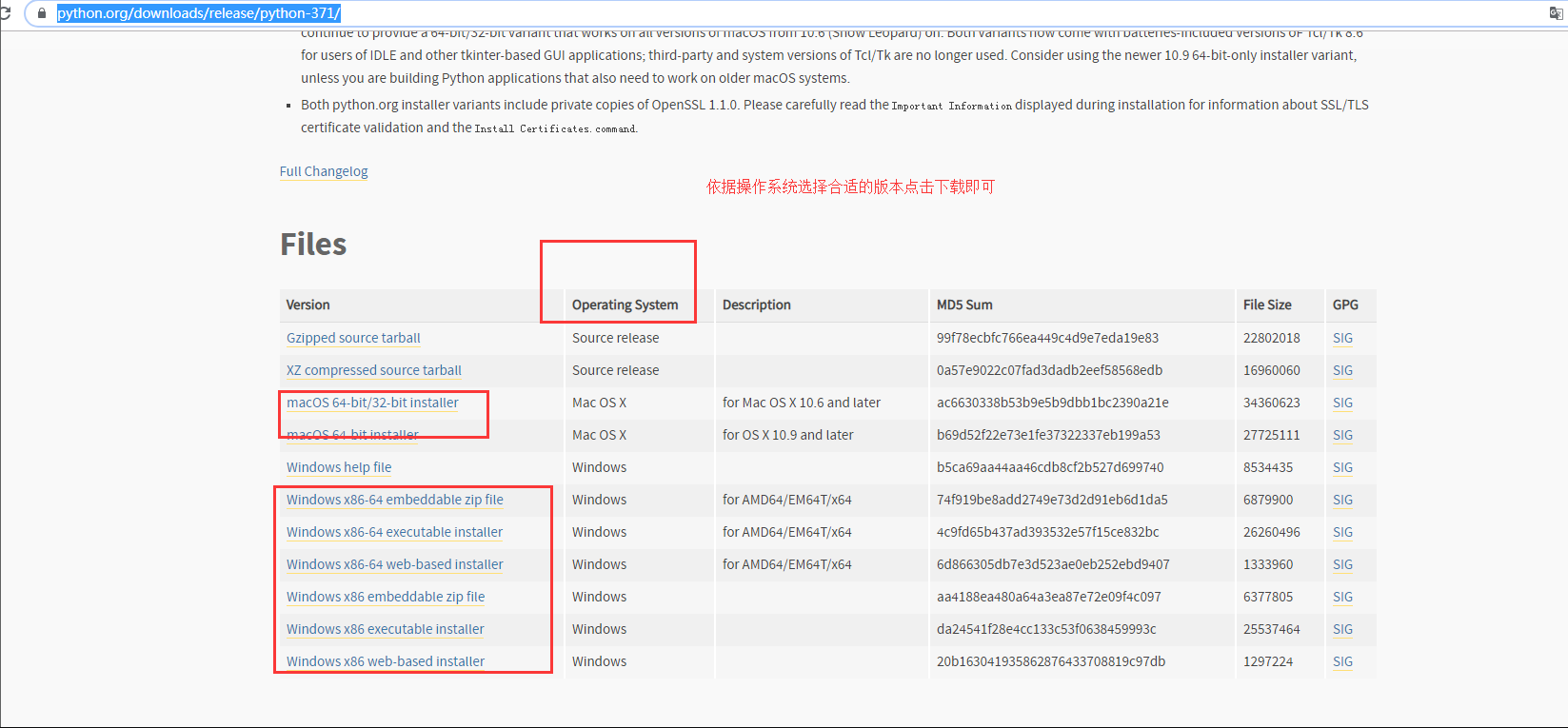The height and width of the screenshot is (728, 1568).
Task: Open the SIG link for Gzipped source tarball
Action: 1342,338
